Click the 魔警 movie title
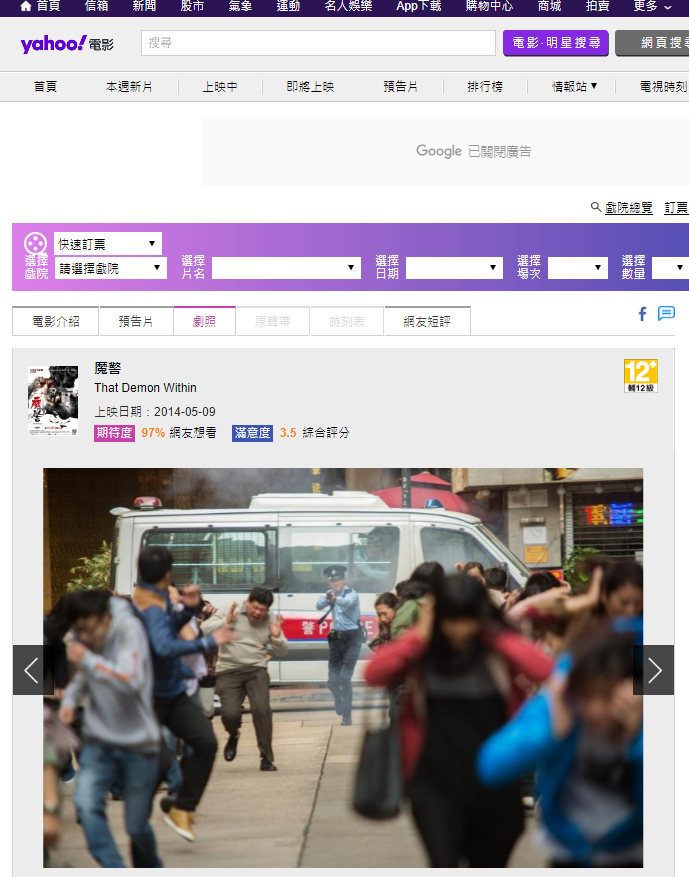Screen dimensions: 689x877 [x=108, y=368]
